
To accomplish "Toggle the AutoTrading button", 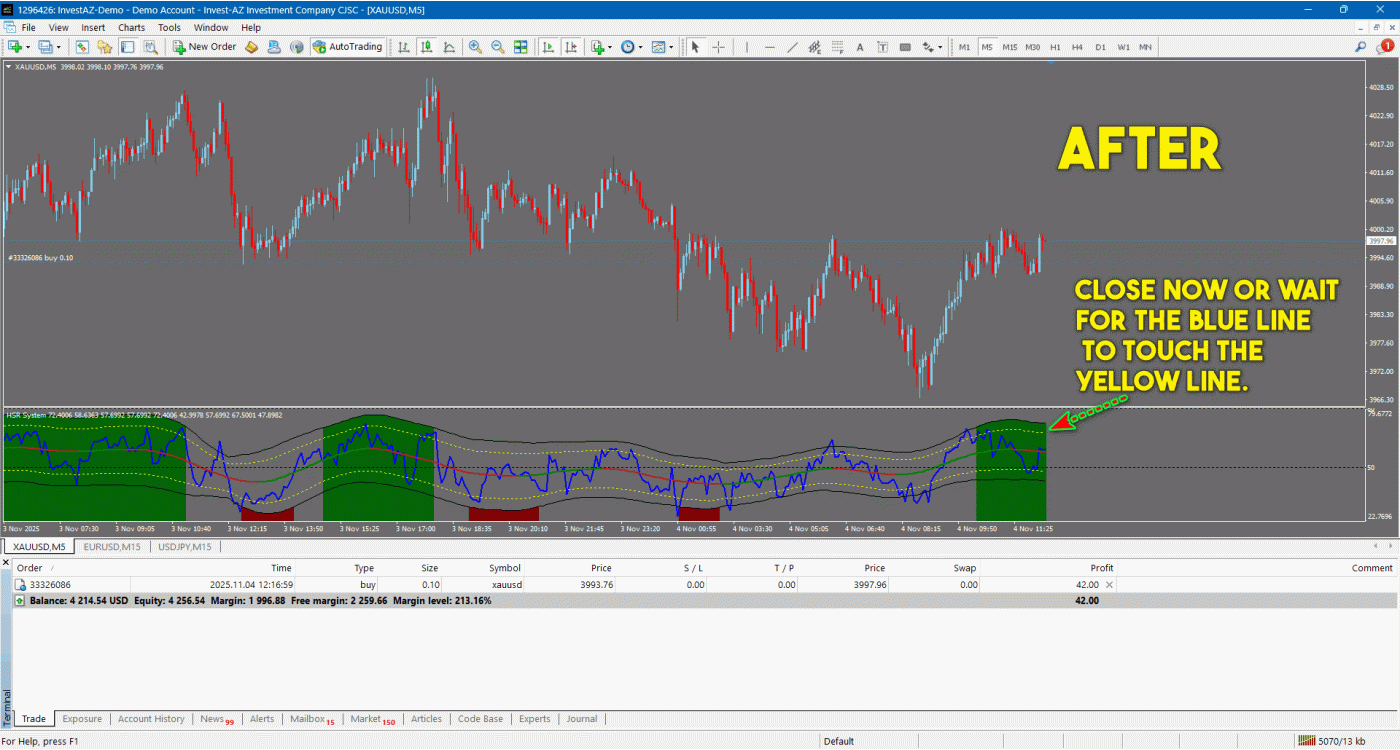I will [x=347, y=47].
